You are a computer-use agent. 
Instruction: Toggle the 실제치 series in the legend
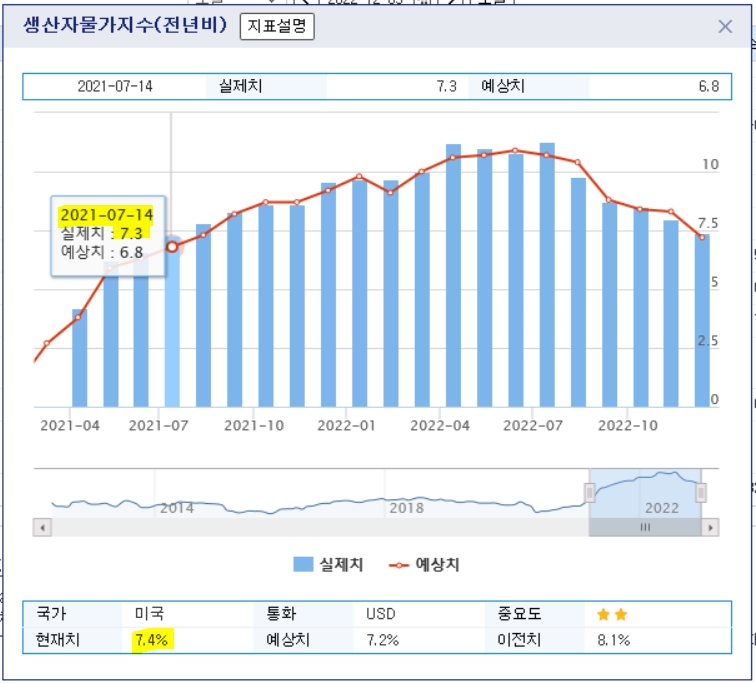[x=328, y=564]
